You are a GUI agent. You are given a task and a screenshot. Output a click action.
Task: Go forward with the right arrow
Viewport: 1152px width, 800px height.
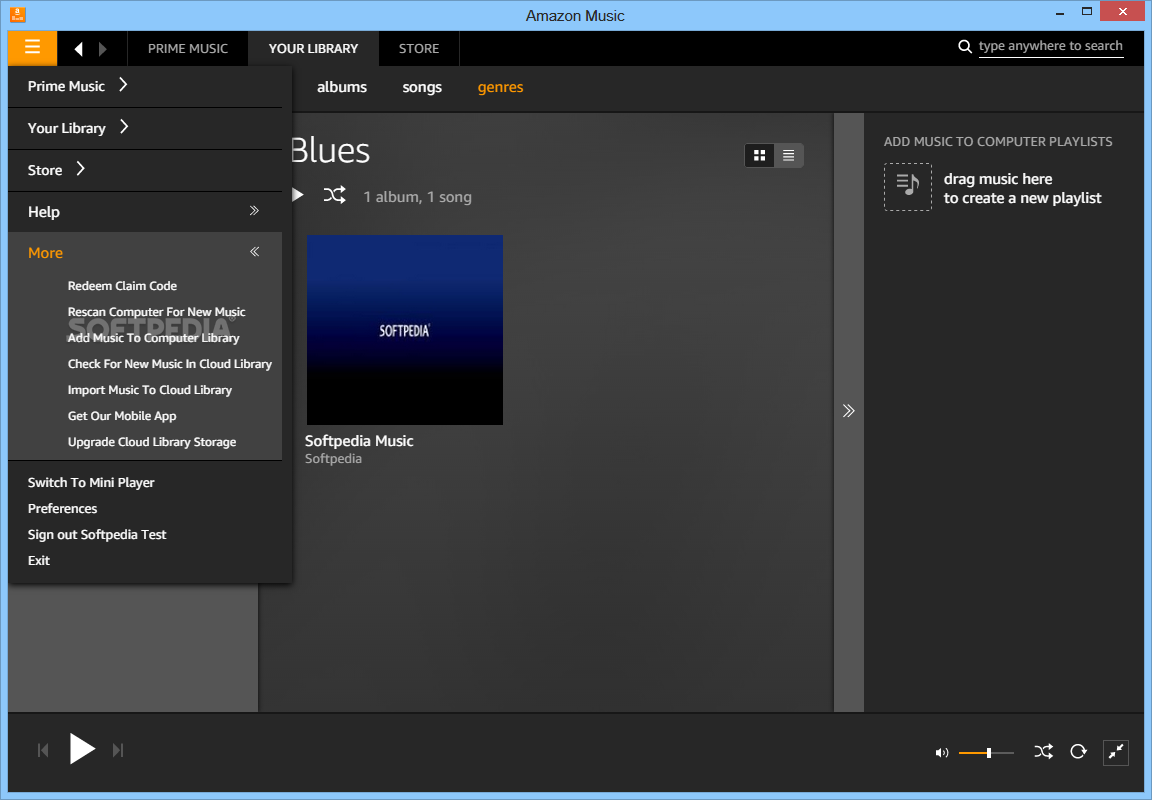pos(103,49)
